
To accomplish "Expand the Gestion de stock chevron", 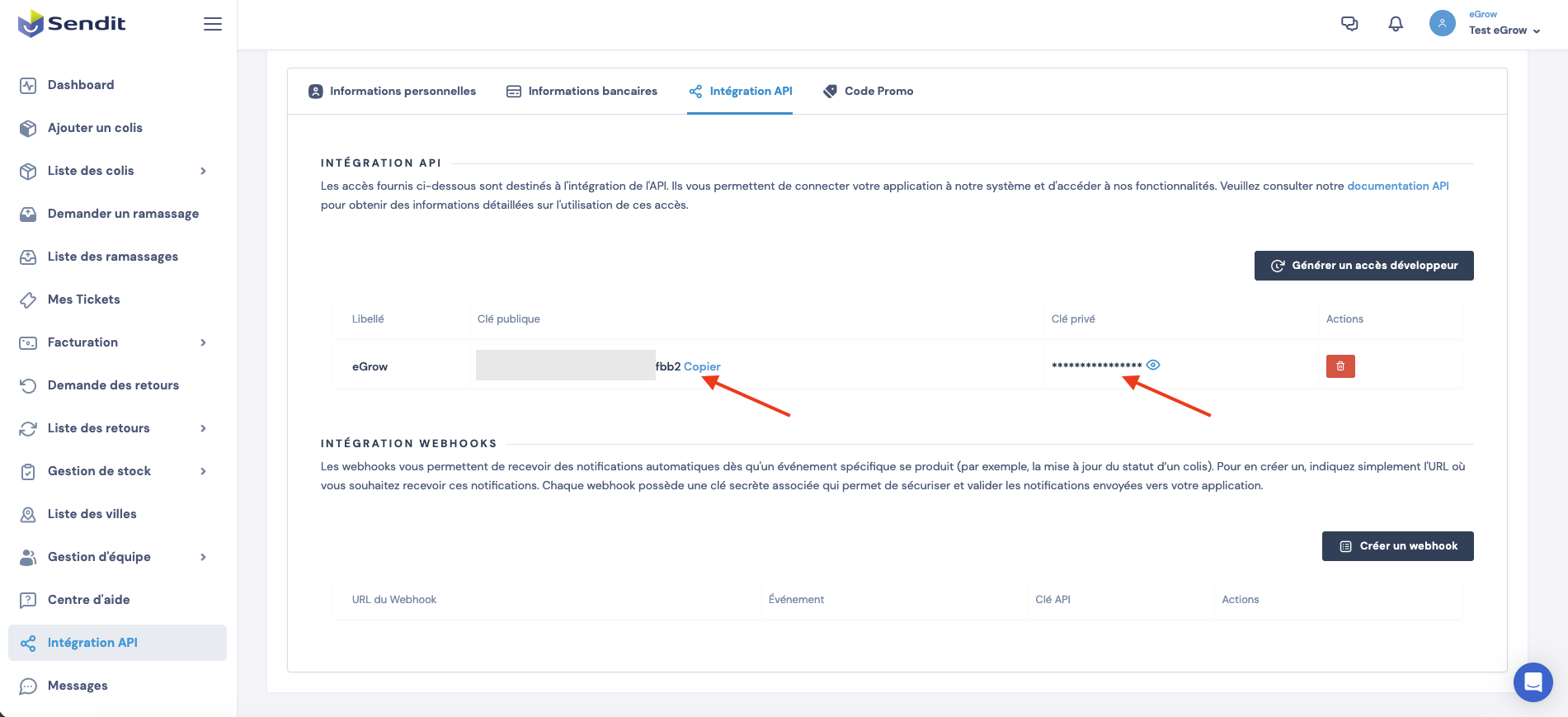I will [203, 471].
